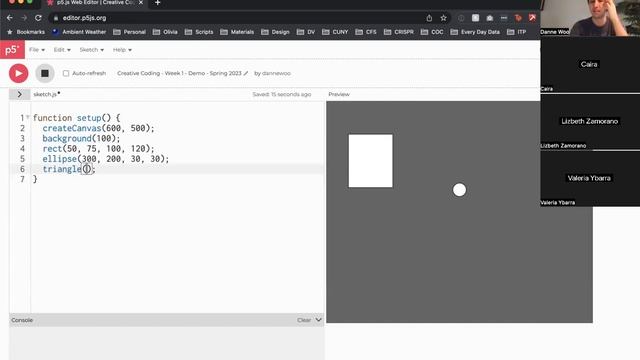Open dannewoo's profile link
The image size is (640, 360).
coord(276,73)
